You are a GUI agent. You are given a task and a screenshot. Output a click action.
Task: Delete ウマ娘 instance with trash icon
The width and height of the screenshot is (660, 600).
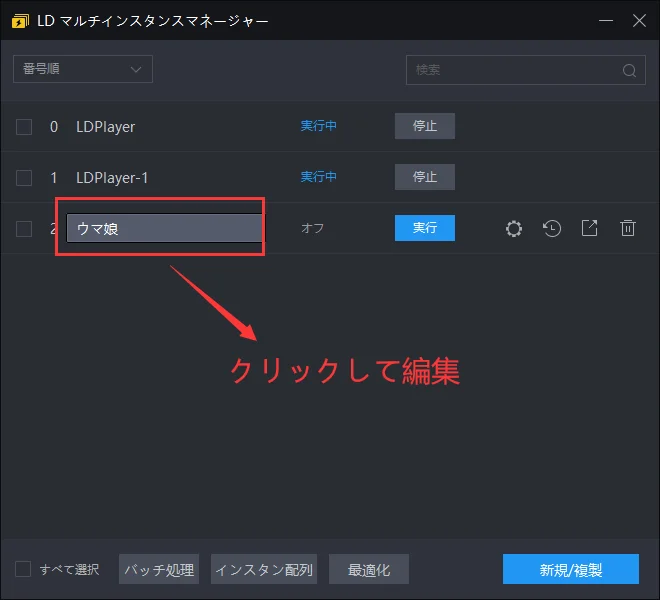[x=628, y=228]
